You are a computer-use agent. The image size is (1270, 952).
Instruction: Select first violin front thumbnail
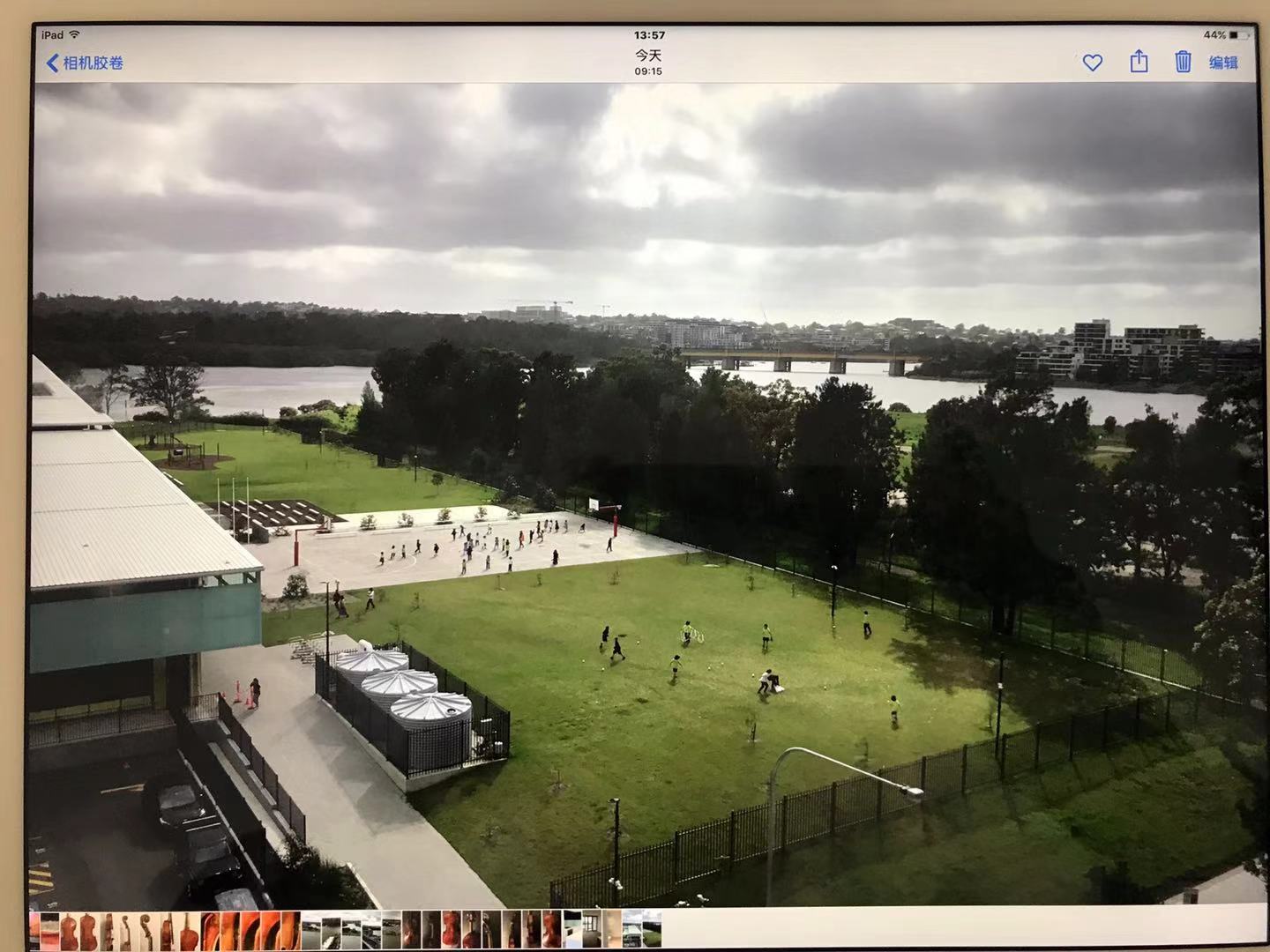pos(70,930)
